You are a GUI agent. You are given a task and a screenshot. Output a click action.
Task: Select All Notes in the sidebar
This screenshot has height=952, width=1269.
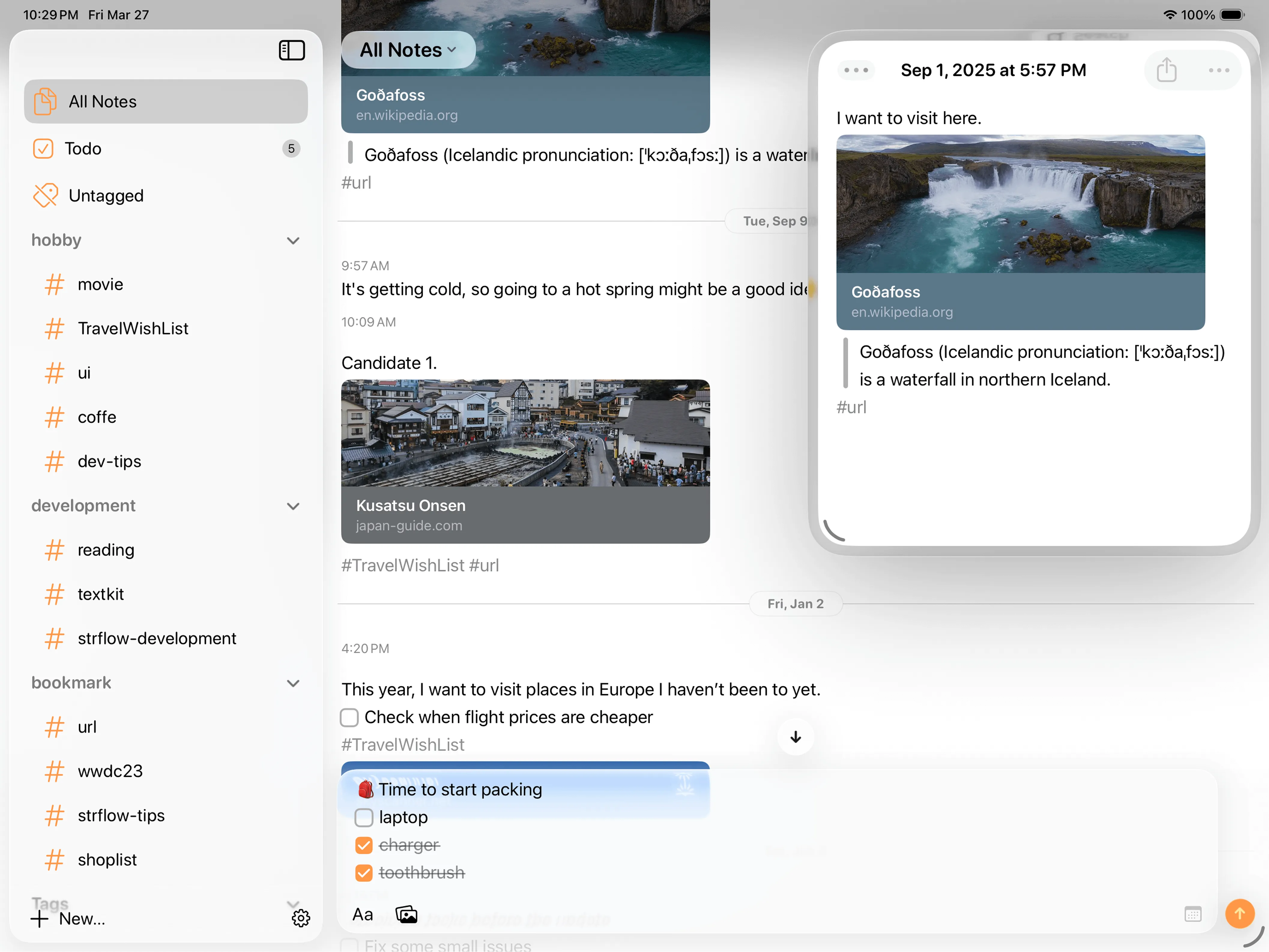pyautogui.click(x=166, y=101)
